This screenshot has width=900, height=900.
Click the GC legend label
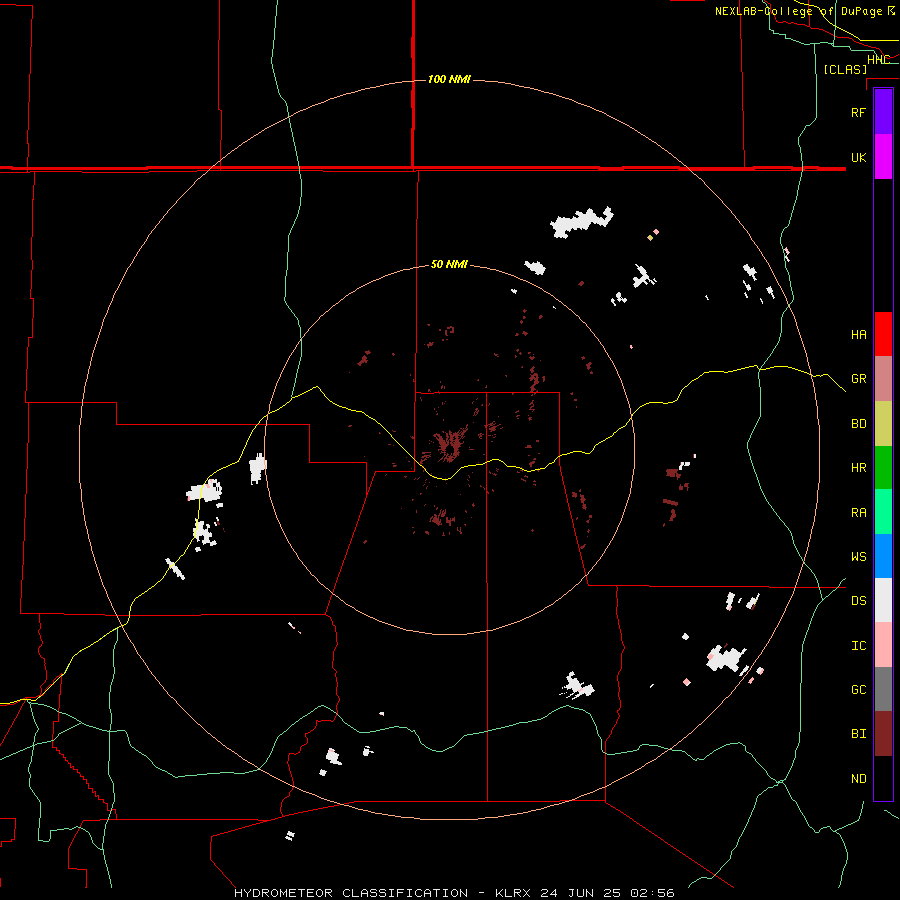tap(858, 690)
